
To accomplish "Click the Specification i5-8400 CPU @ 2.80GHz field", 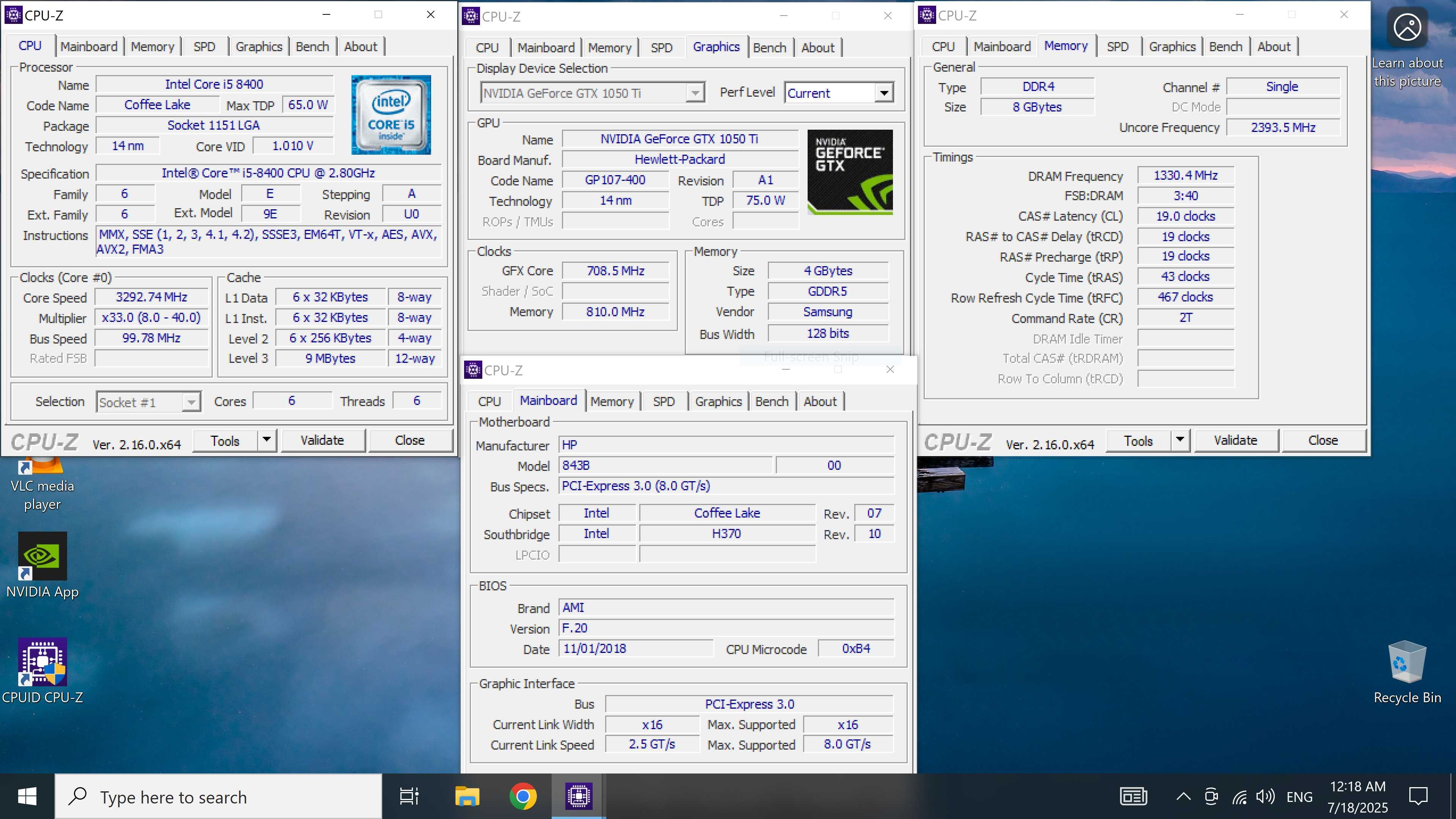I will 268,173.
